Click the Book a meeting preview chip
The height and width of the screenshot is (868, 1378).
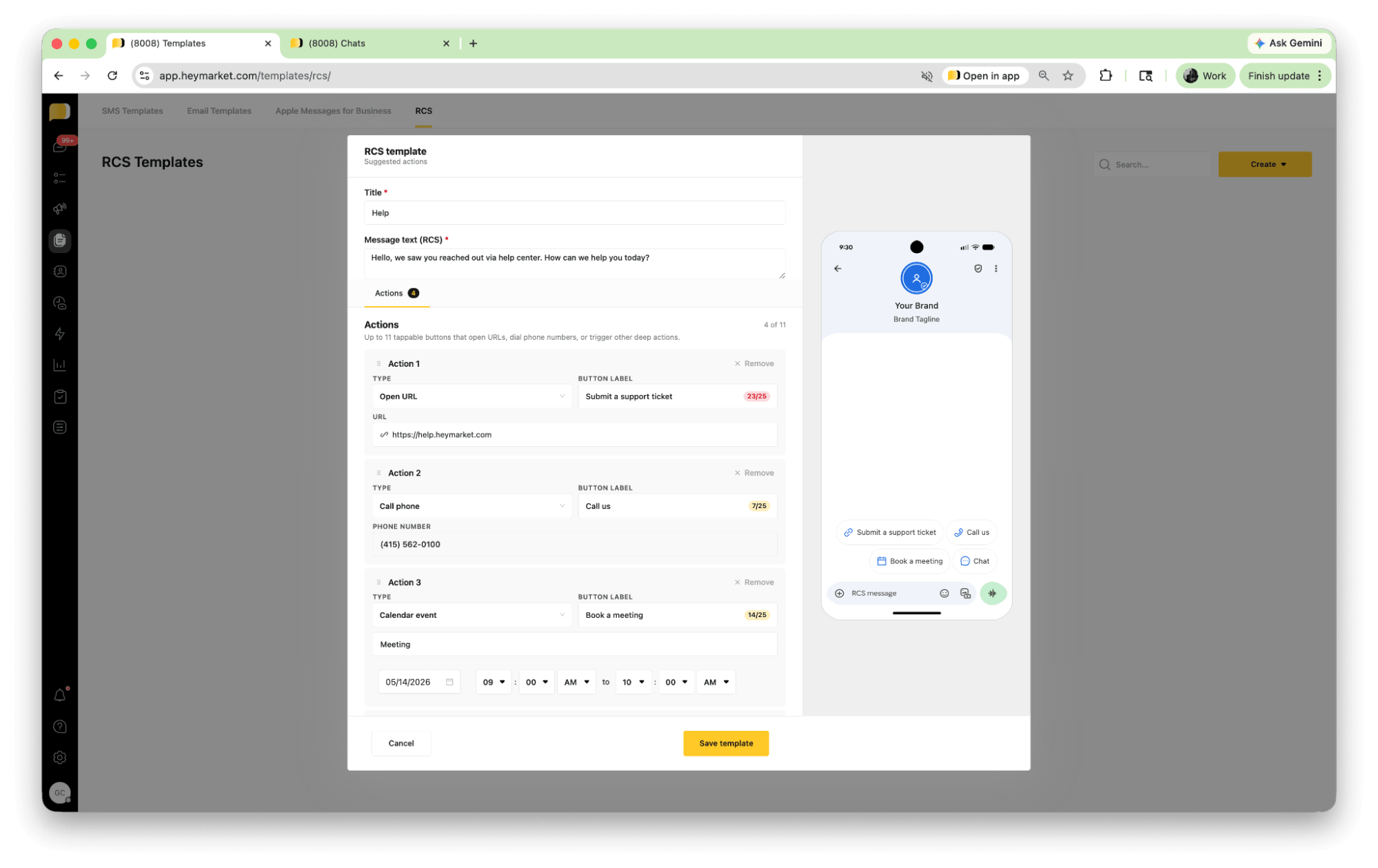[x=909, y=561]
